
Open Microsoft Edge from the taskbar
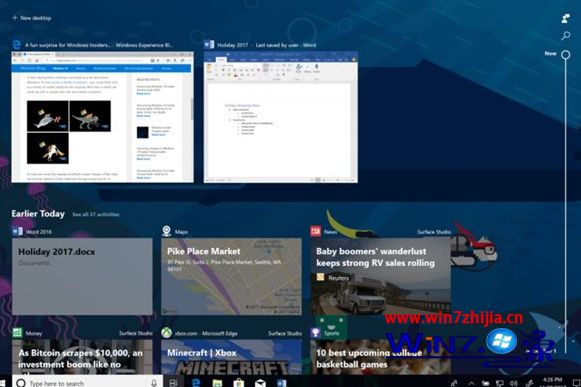pos(196,383)
